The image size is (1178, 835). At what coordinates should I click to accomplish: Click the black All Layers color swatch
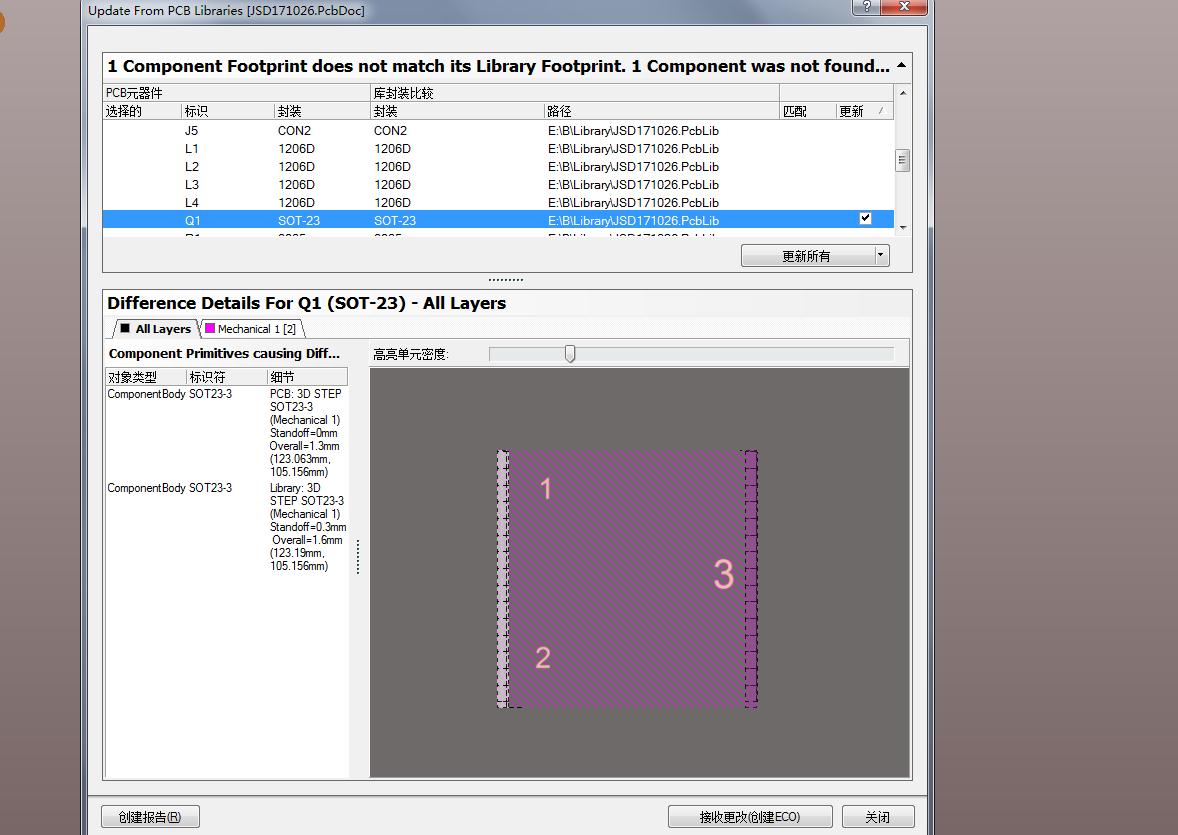pos(125,328)
